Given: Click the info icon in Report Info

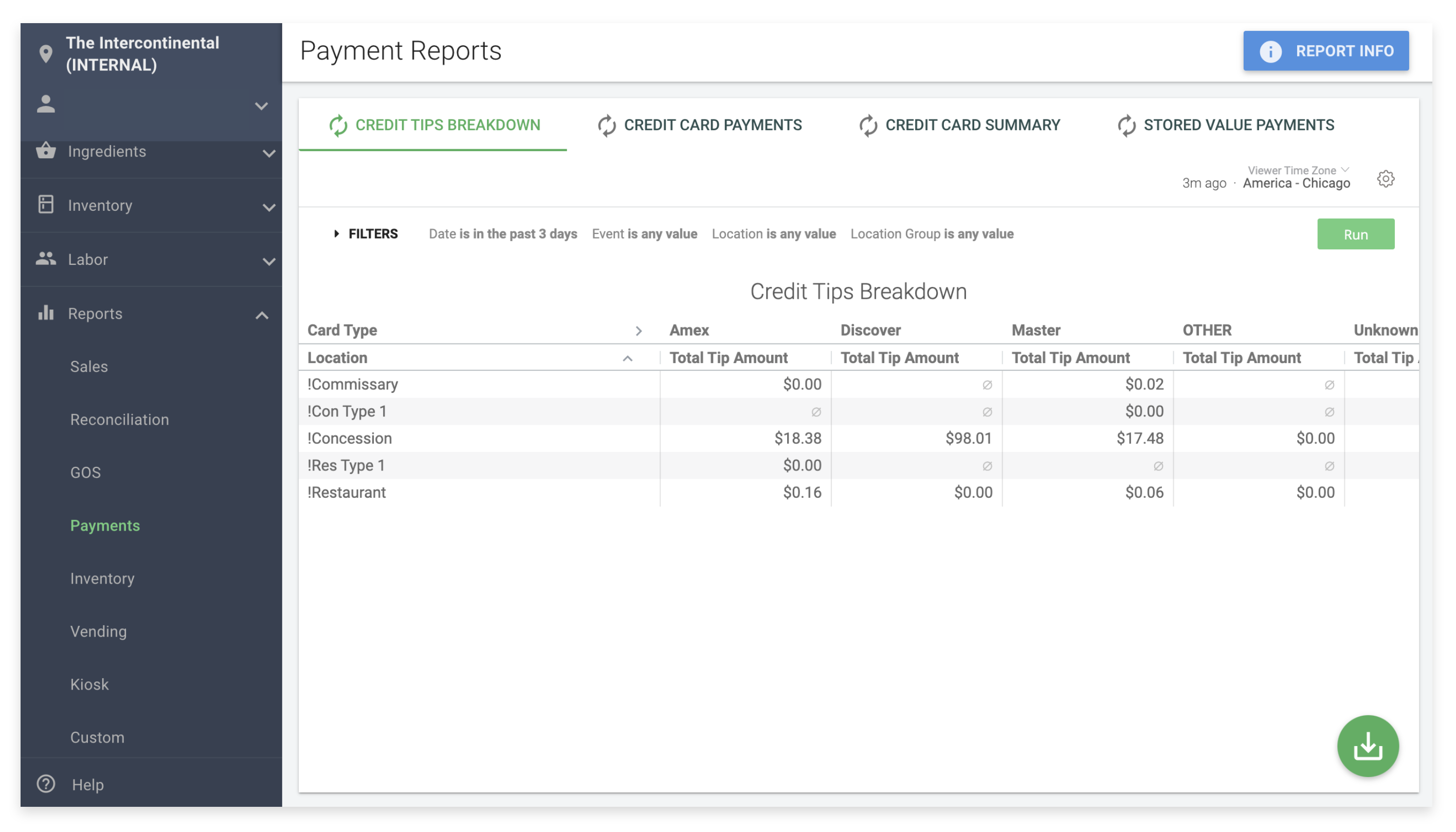Looking at the screenshot, I should 1271,51.
